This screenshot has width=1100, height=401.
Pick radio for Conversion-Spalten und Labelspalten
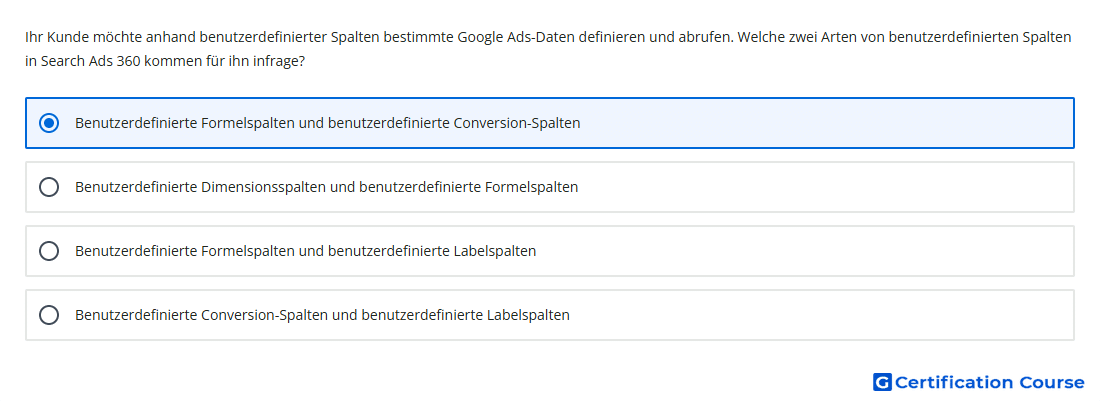click(x=49, y=315)
